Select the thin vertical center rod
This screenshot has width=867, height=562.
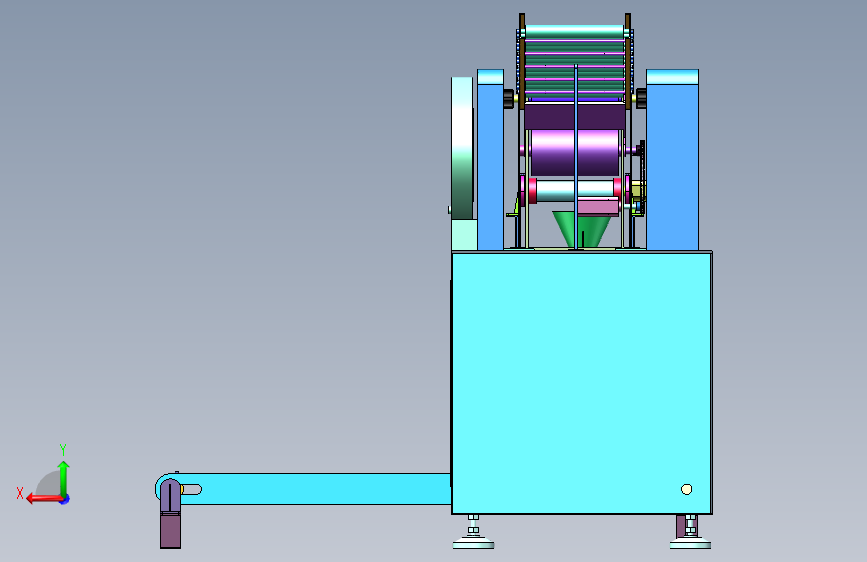[576, 158]
